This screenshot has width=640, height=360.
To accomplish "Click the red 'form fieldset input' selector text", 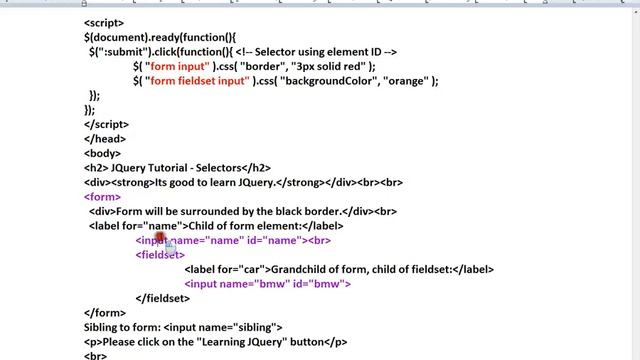I will [x=200, y=81].
